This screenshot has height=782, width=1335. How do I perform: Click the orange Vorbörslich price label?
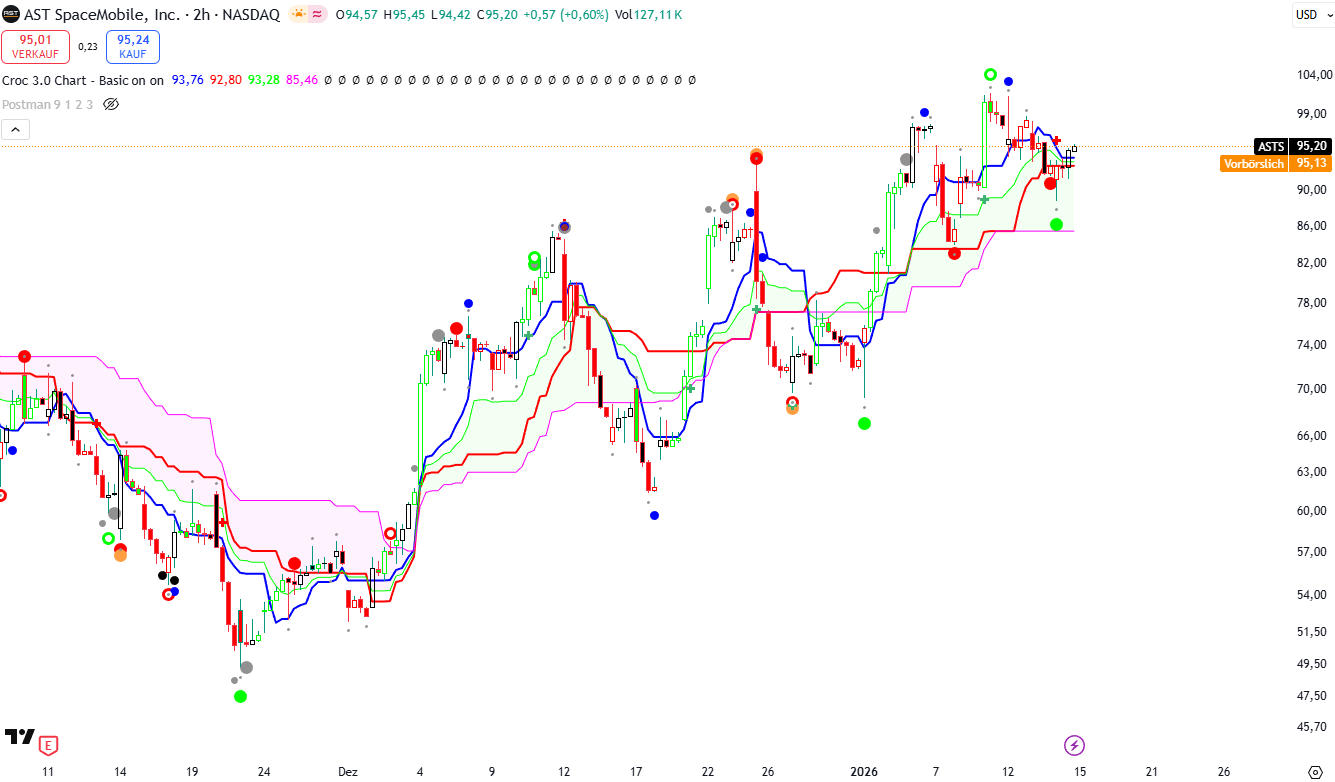pyautogui.click(x=1254, y=163)
